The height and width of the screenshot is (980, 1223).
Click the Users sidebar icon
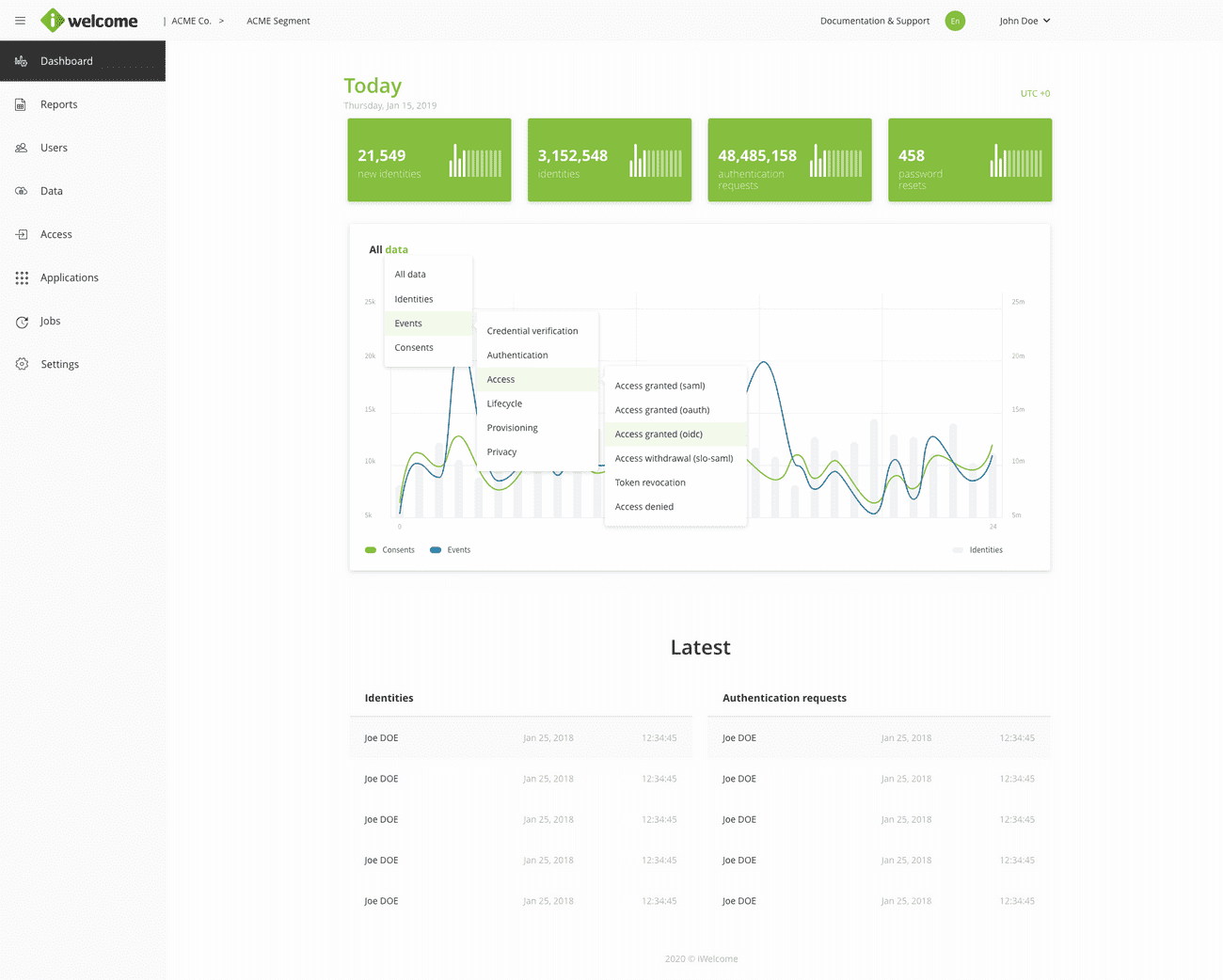(x=22, y=148)
